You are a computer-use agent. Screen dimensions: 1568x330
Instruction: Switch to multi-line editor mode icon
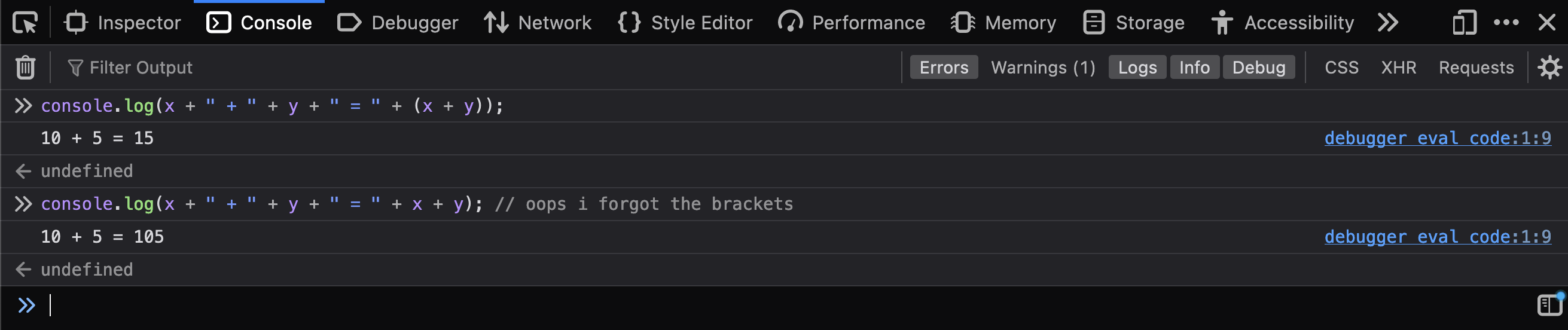pyautogui.click(x=1549, y=304)
